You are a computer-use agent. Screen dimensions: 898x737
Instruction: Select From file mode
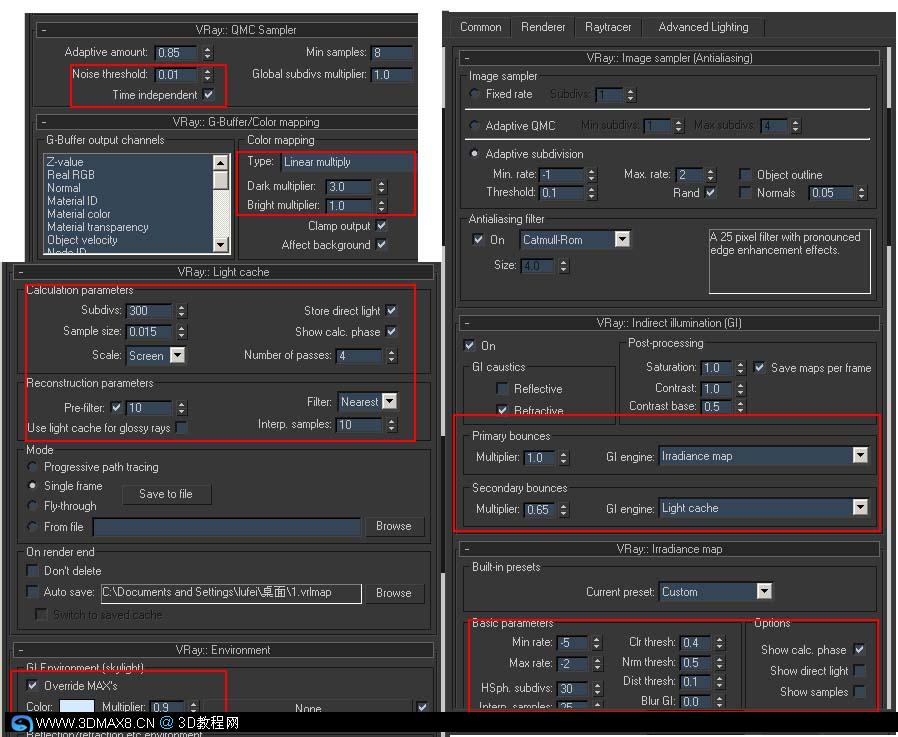[x=33, y=526]
